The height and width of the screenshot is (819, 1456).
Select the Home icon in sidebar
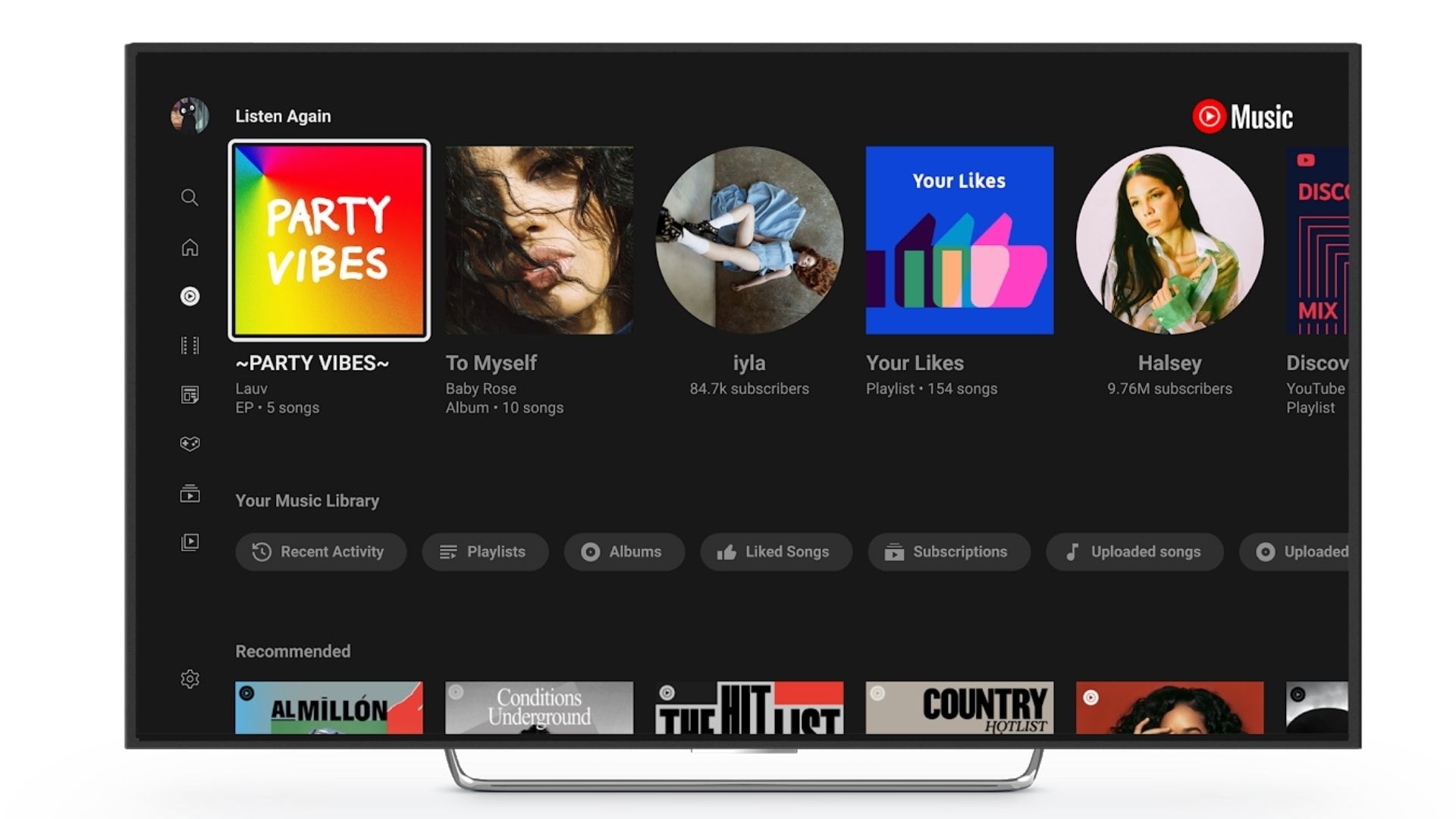(x=190, y=247)
